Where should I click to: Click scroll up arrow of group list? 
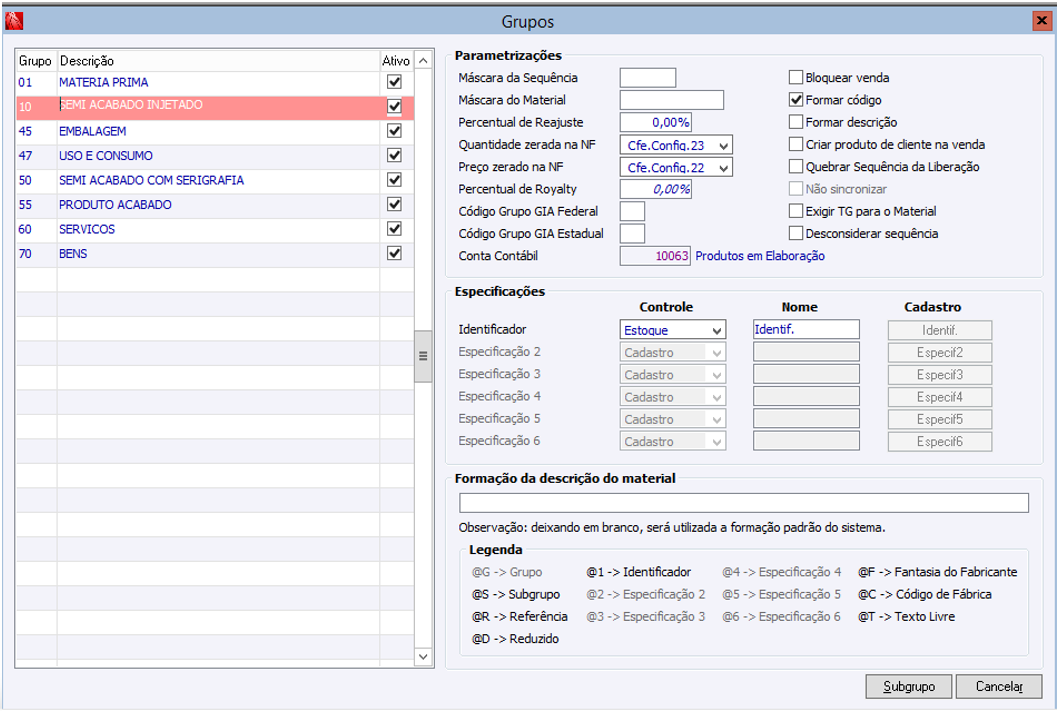(423, 61)
